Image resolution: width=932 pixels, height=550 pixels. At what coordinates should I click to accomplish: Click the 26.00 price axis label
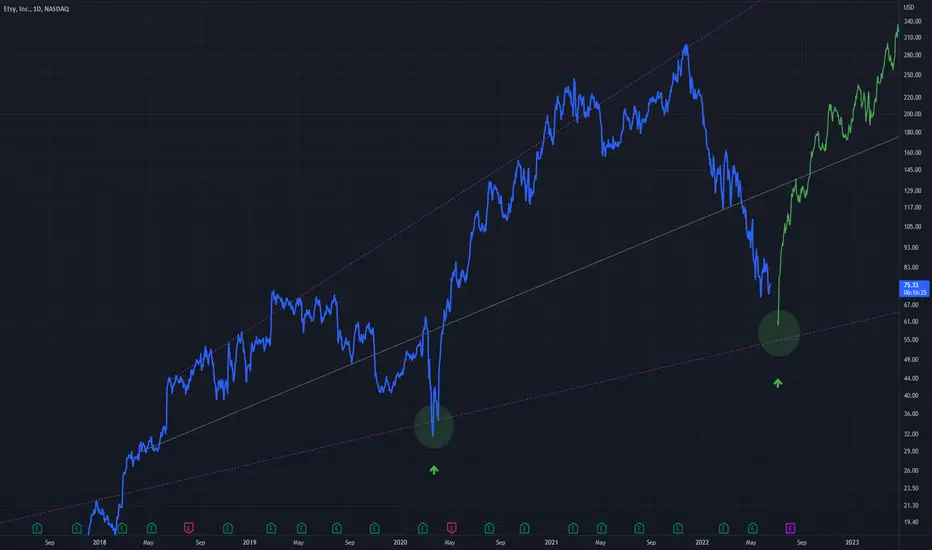click(x=911, y=470)
